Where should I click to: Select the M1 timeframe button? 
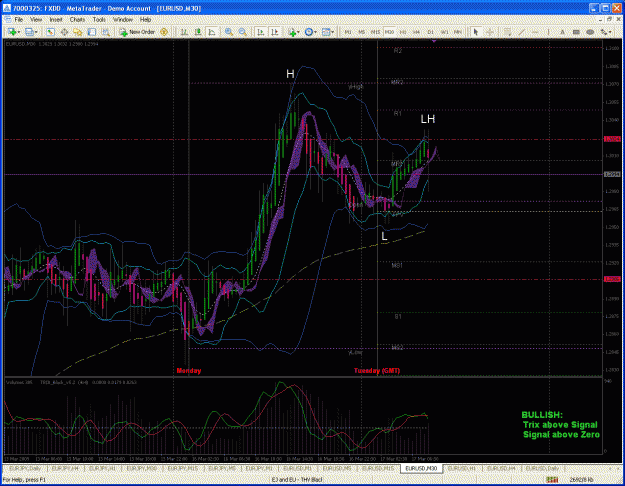[x=348, y=32]
